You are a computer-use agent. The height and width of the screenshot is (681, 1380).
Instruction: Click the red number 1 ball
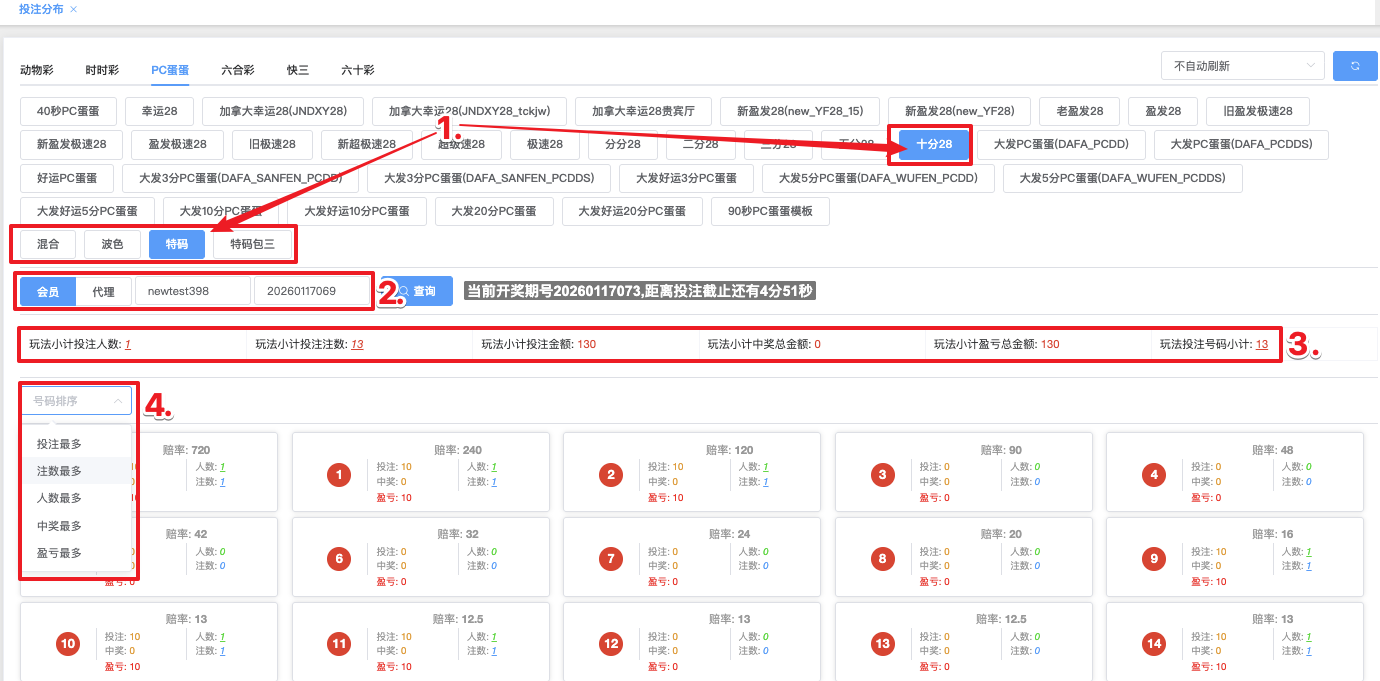pos(339,475)
